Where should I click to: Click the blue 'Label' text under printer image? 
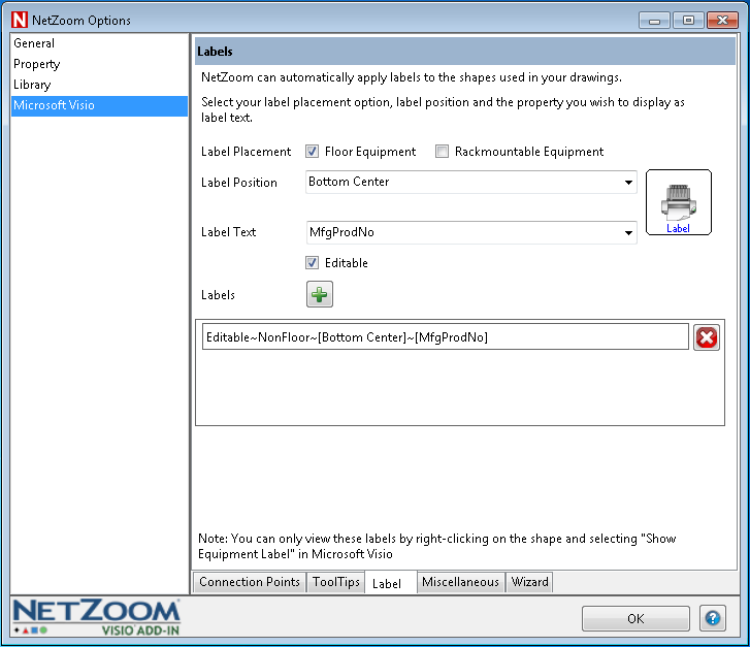(x=678, y=229)
